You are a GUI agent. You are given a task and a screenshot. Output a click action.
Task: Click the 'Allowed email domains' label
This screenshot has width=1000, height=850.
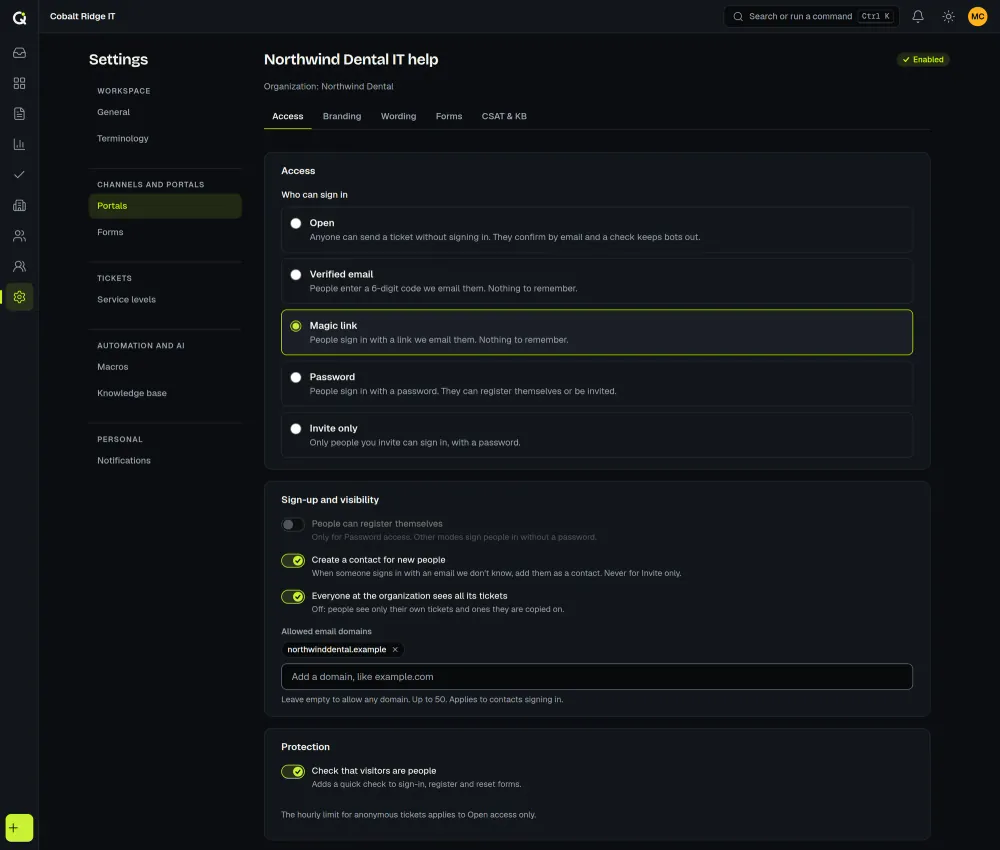click(x=327, y=631)
